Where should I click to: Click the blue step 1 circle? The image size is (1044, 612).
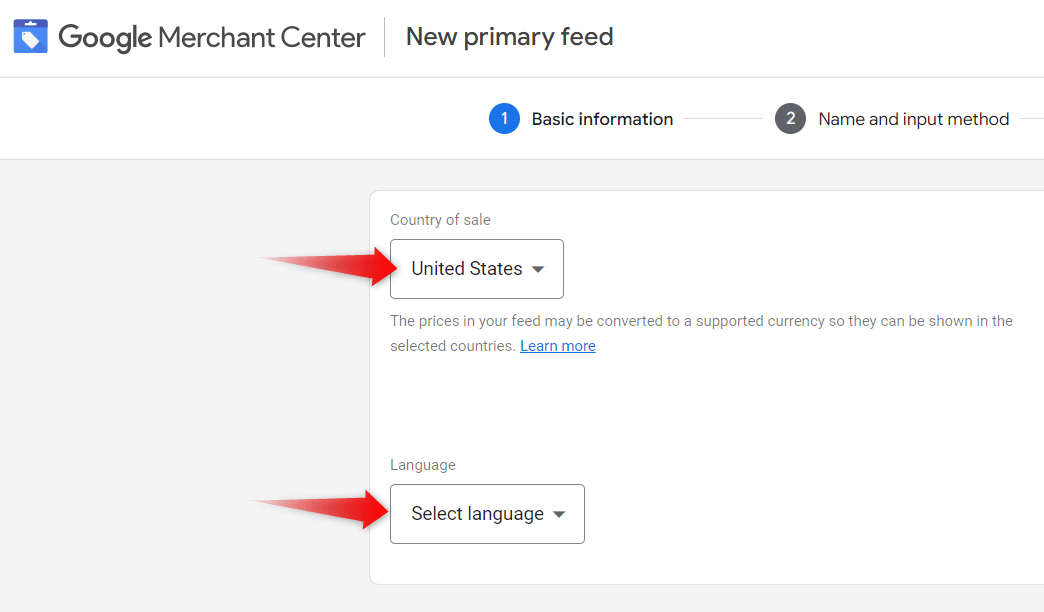(x=504, y=119)
